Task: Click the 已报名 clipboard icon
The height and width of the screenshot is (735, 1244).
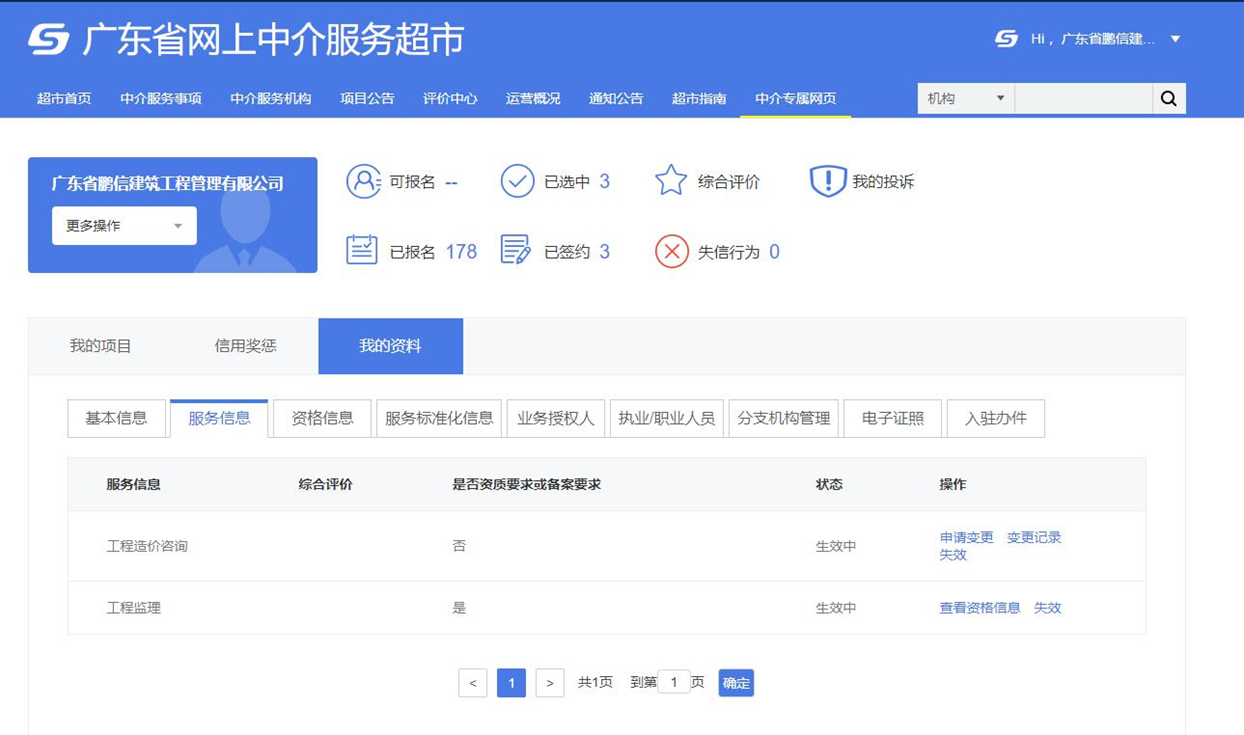Action: click(362, 250)
